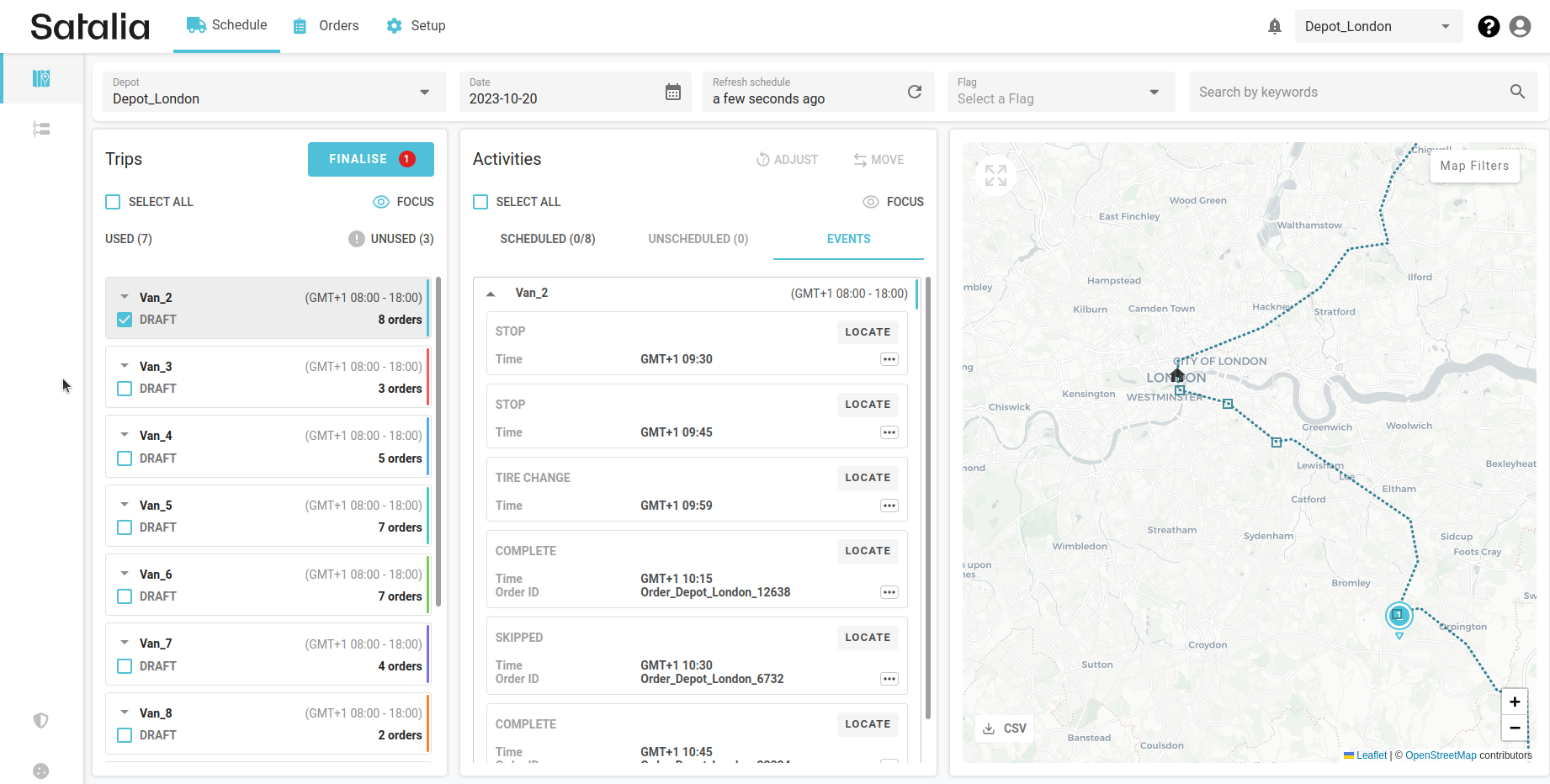Switch to the Scheduled activities tab
Screen dimensions: 1550x784
(547, 239)
